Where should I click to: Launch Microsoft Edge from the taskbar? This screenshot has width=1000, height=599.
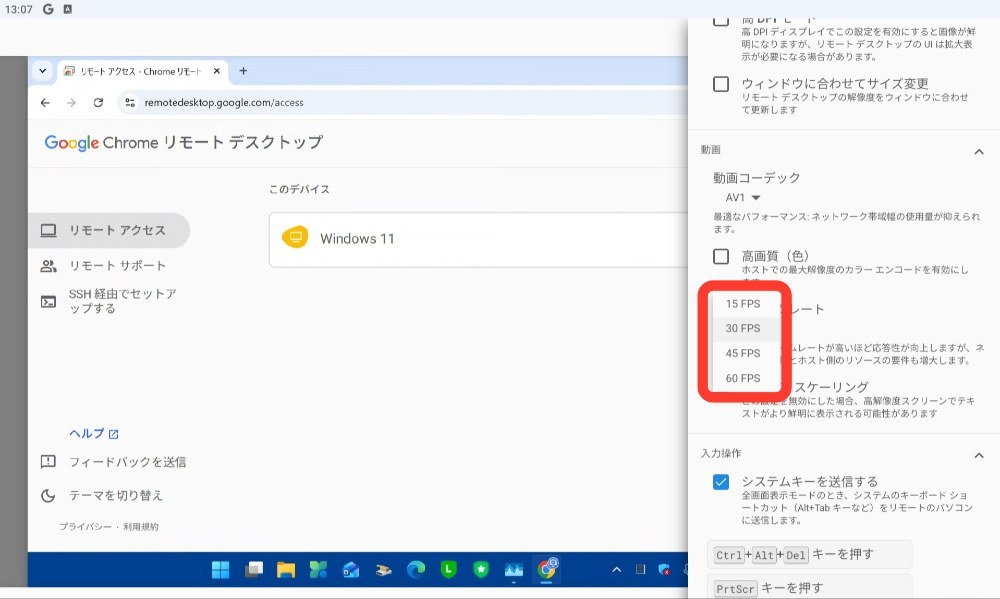point(416,570)
